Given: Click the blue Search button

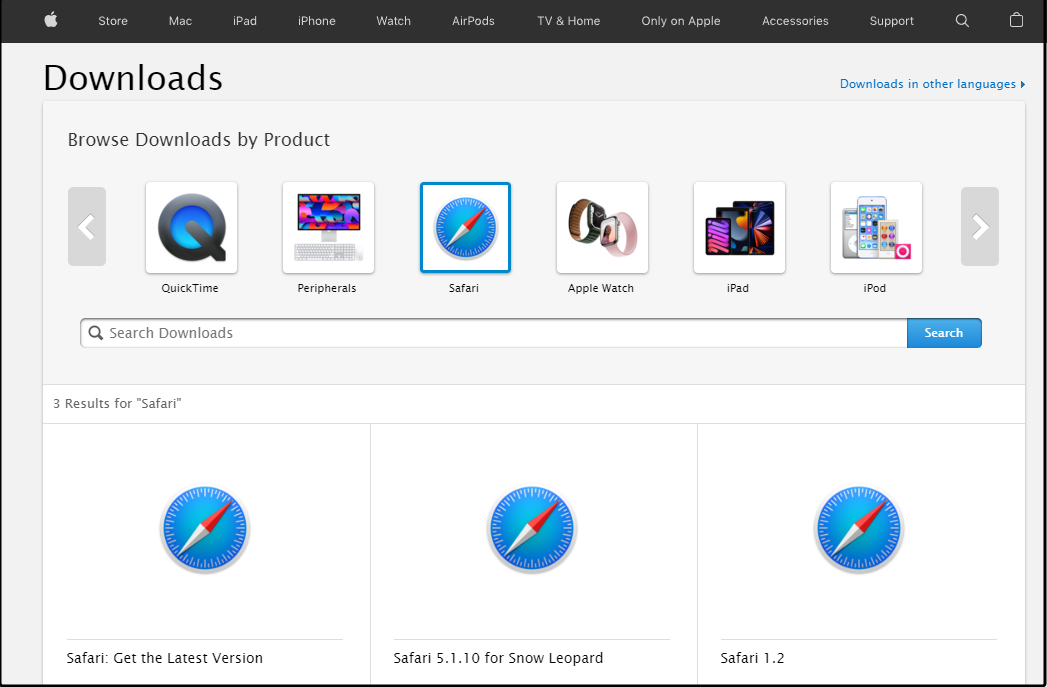Looking at the screenshot, I should [x=944, y=333].
